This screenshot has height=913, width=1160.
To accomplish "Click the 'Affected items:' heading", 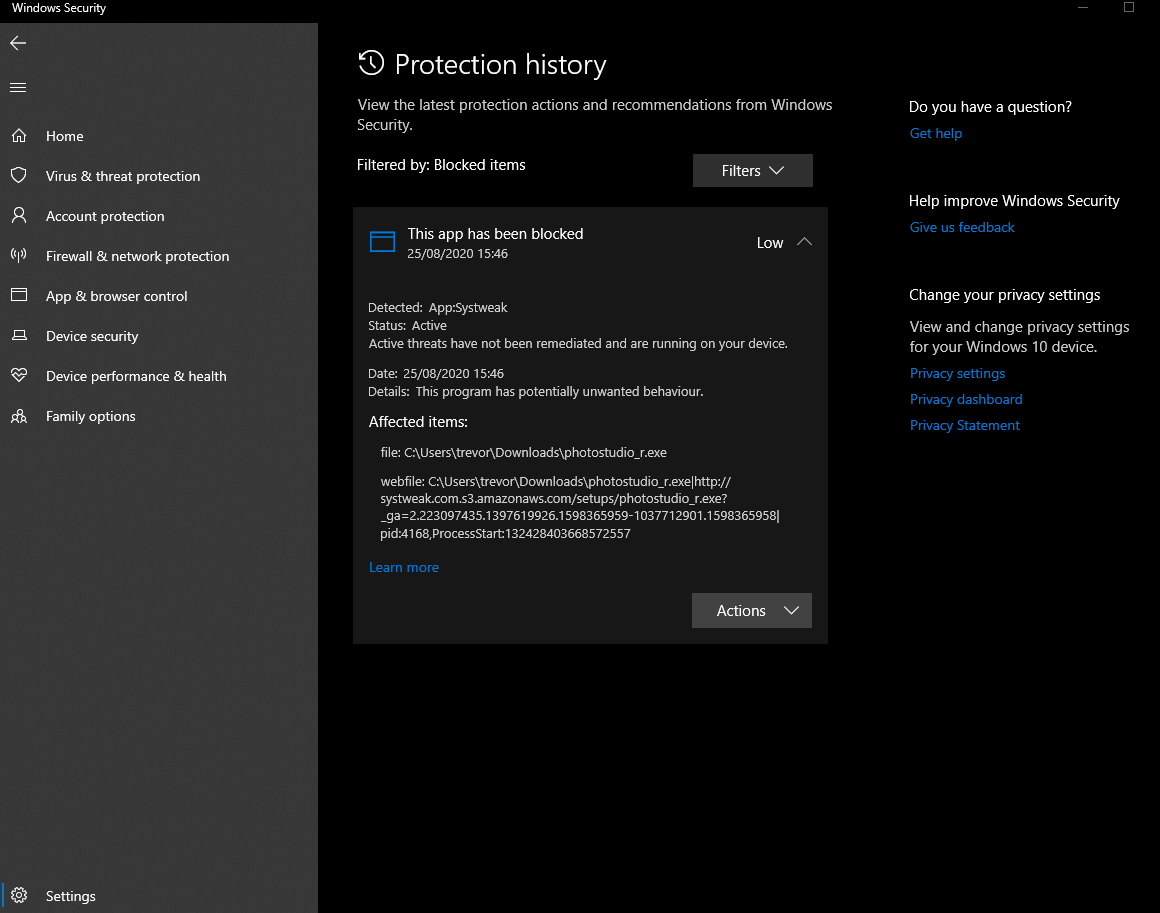I will coord(418,422).
